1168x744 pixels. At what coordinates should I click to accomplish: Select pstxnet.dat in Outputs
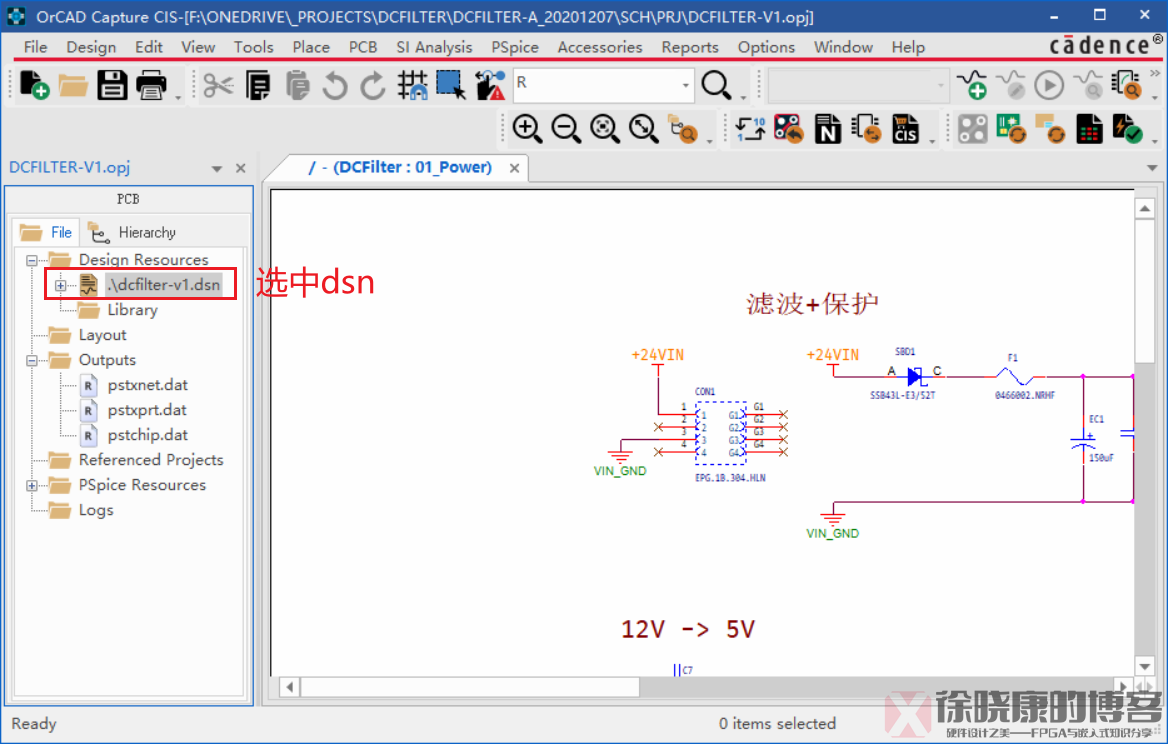pos(147,385)
